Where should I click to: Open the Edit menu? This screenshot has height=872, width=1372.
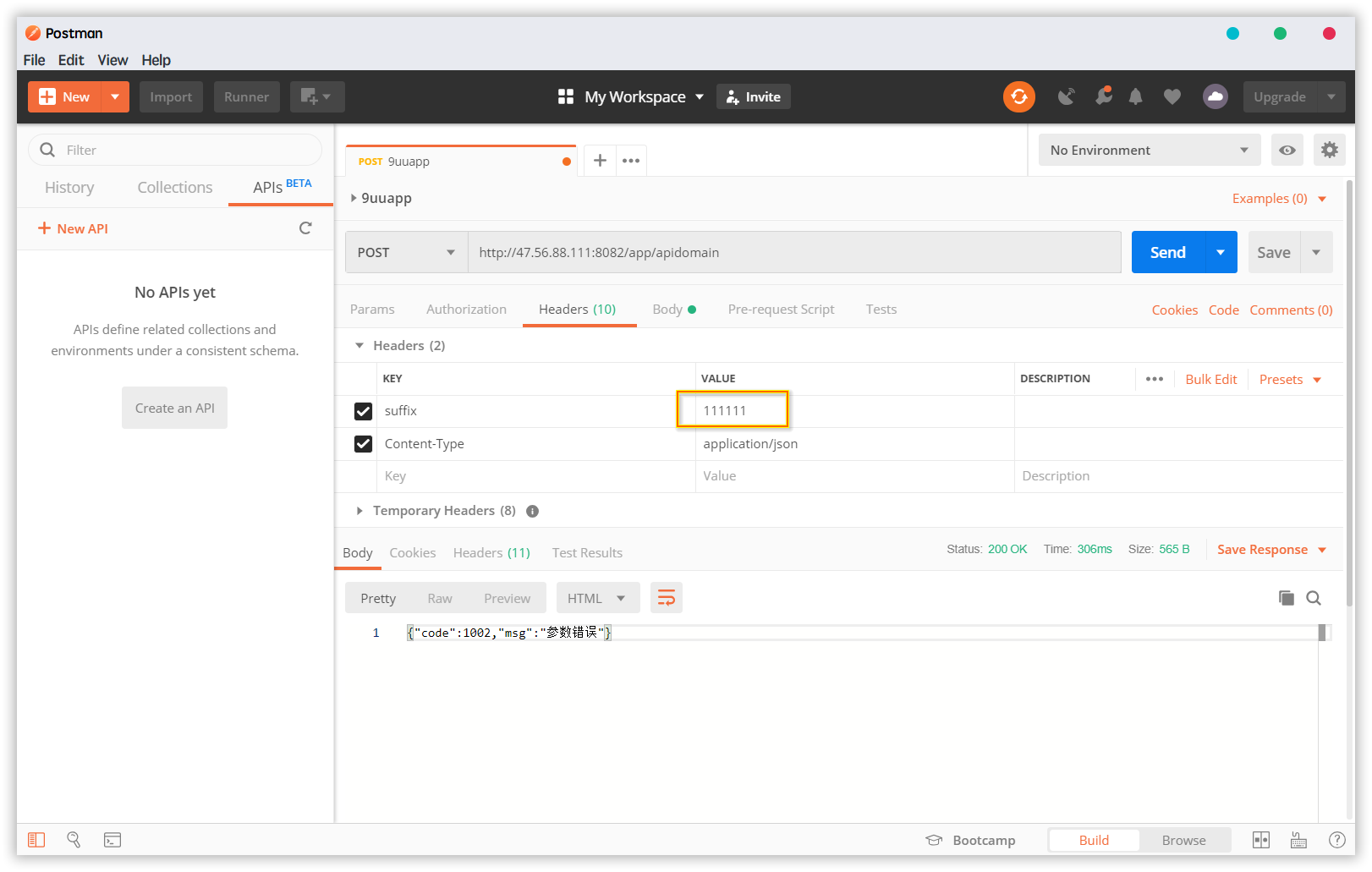click(x=71, y=60)
